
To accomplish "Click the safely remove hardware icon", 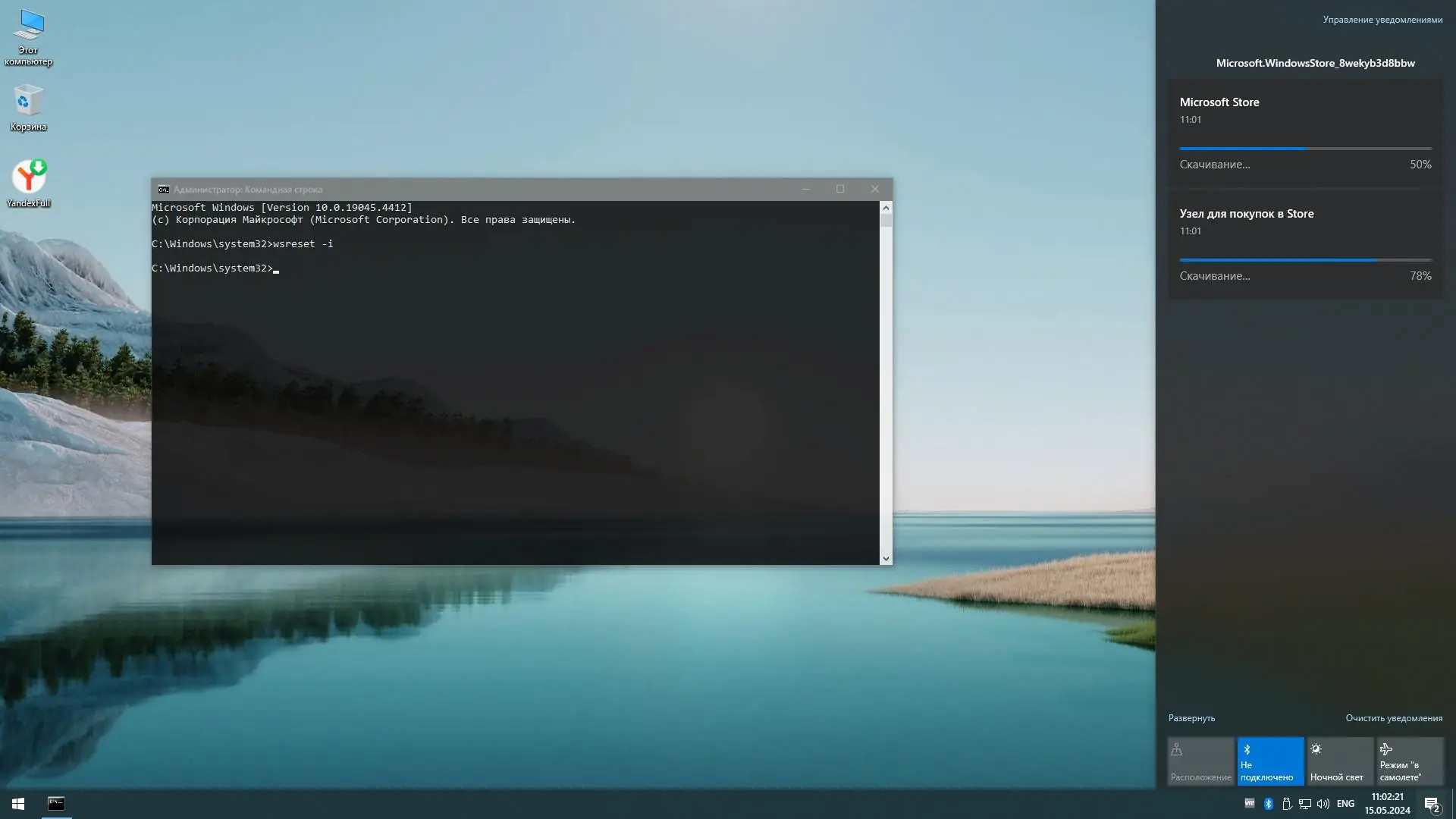I will (1287, 804).
